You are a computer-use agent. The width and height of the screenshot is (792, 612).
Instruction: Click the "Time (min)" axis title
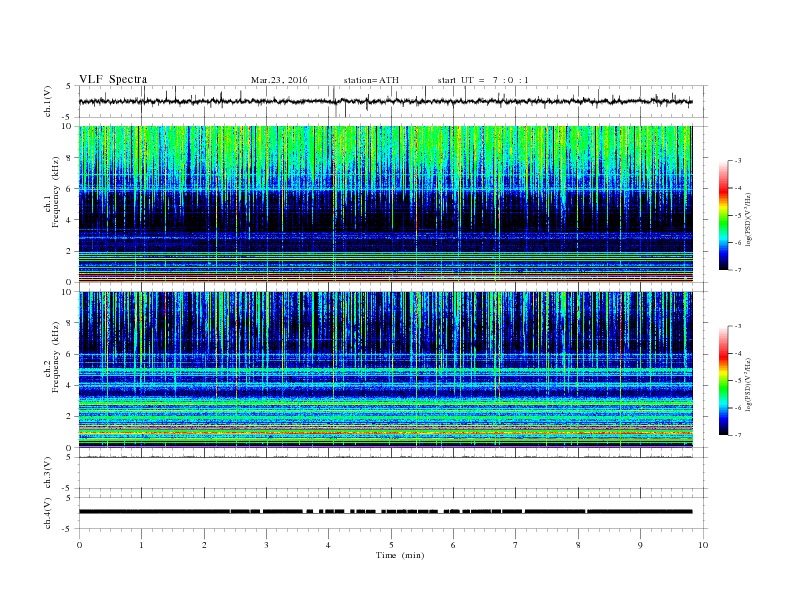(x=400, y=555)
